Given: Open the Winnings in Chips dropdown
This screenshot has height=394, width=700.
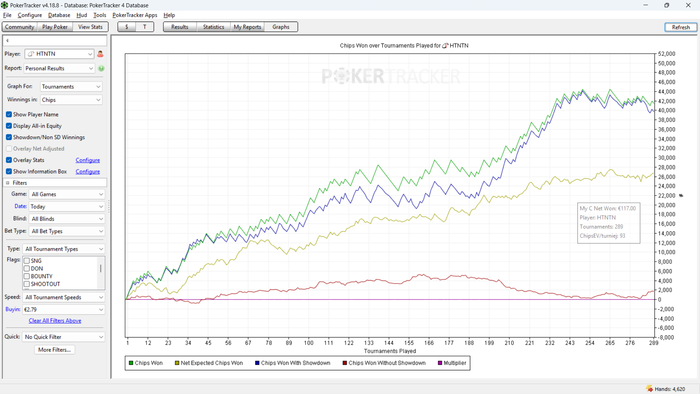Looking at the screenshot, I should (71, 100).
